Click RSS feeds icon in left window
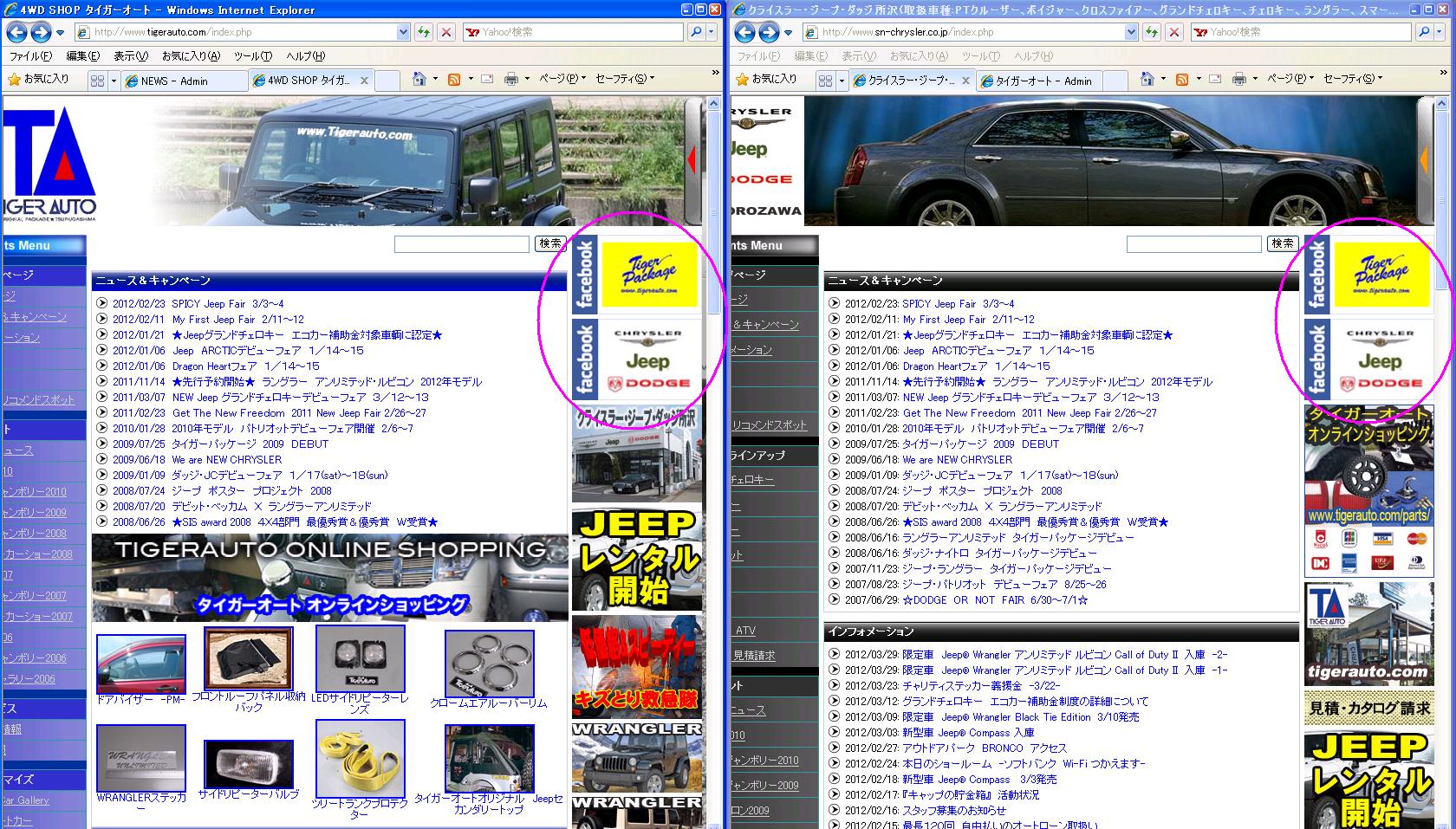Screen dimensions: 1456x829 coord(453,79)
